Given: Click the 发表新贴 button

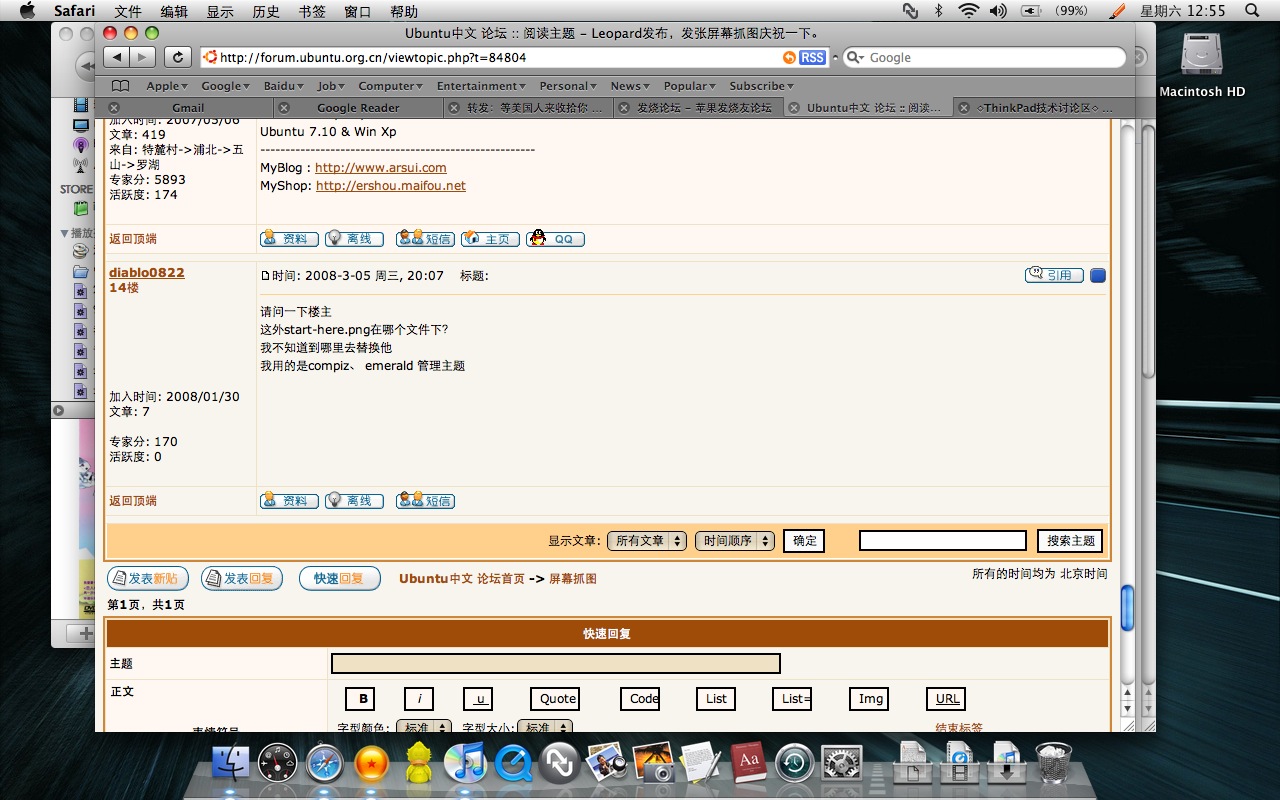Looking at the screenshot, I should click(x=146, y=578).
